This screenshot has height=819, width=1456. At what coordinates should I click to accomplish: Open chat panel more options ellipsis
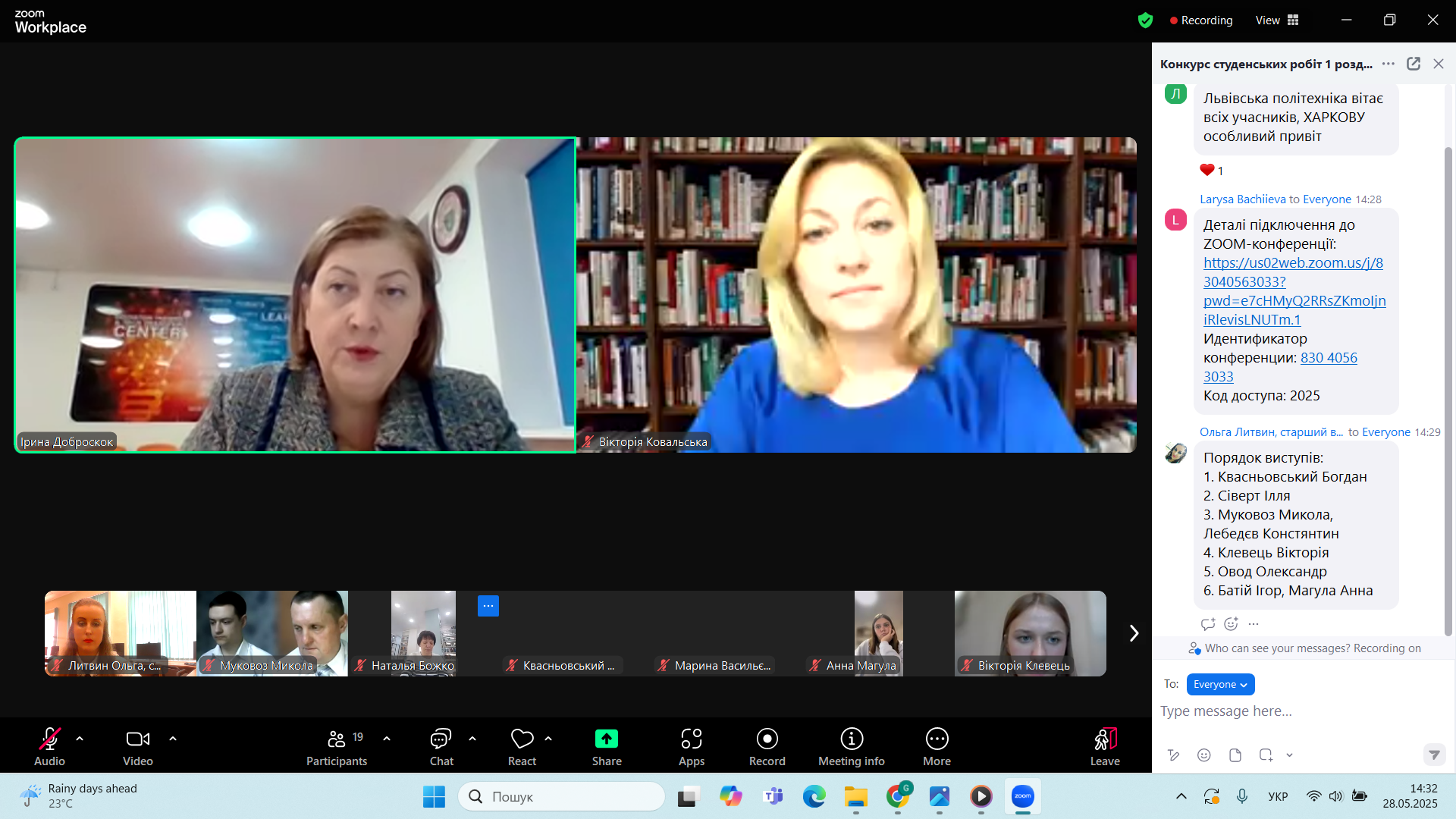click(x=1389, y=64)
